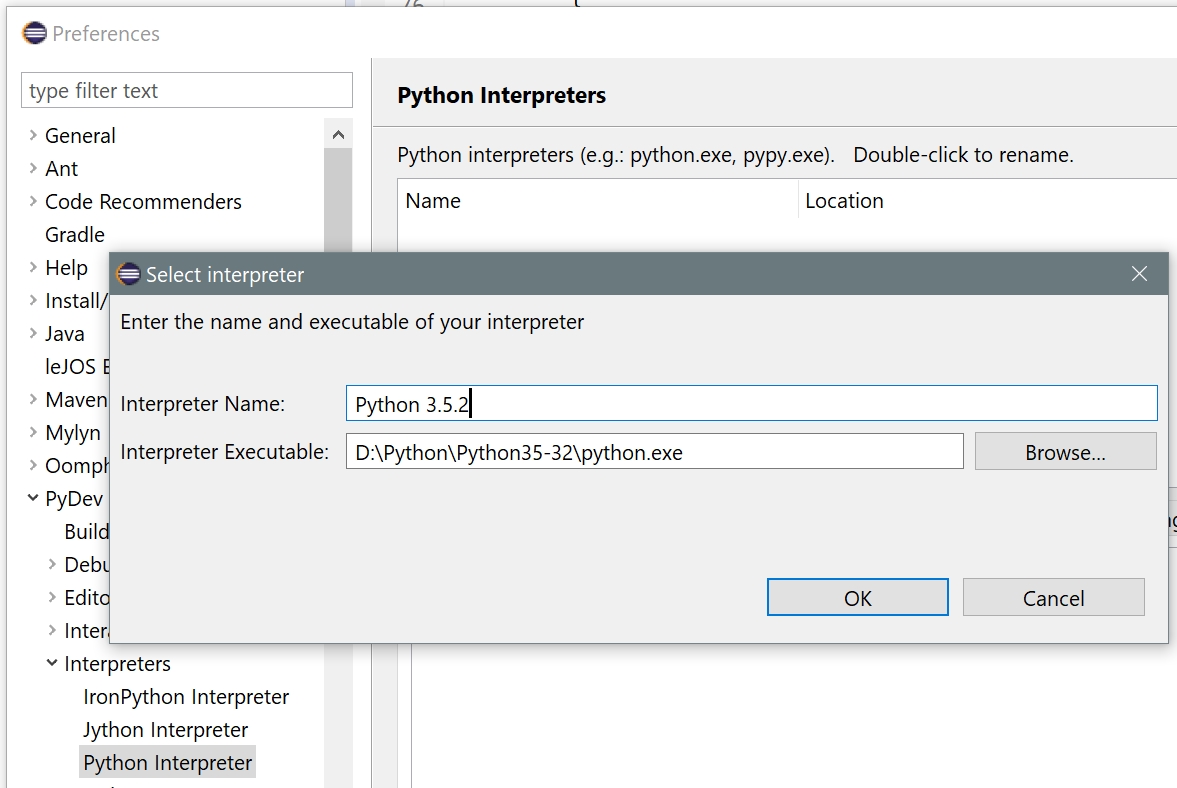Viewport: 1177px width, 788px height.
Task: Click the Eclipse icon in dialog title bar
Action: click(128, 274)
